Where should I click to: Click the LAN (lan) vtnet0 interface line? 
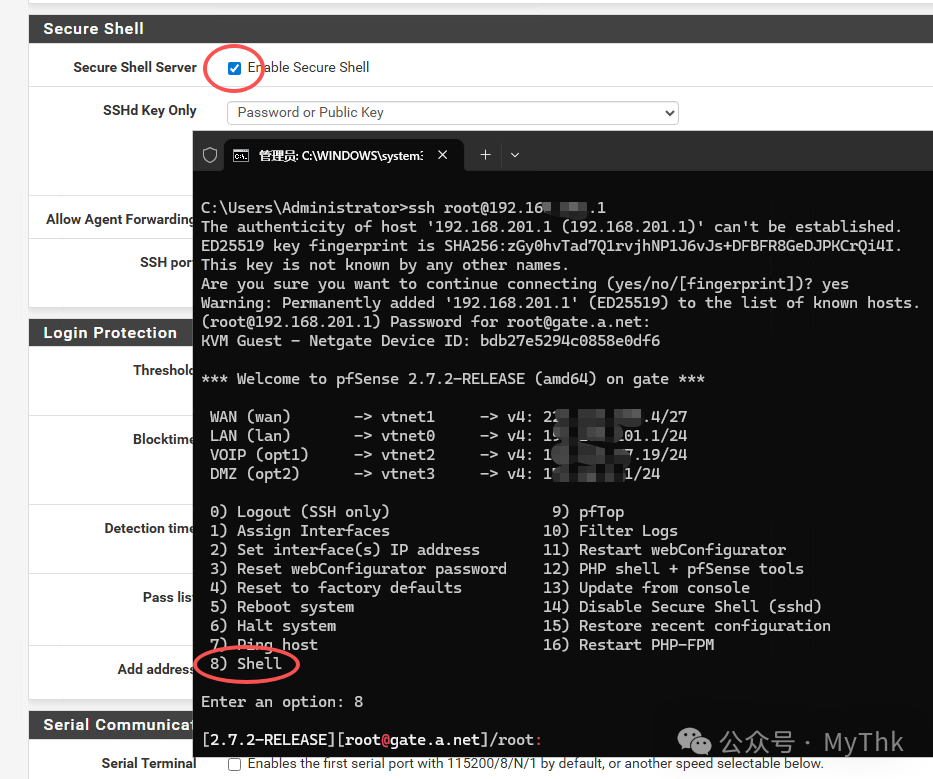[x=448, y=436]
